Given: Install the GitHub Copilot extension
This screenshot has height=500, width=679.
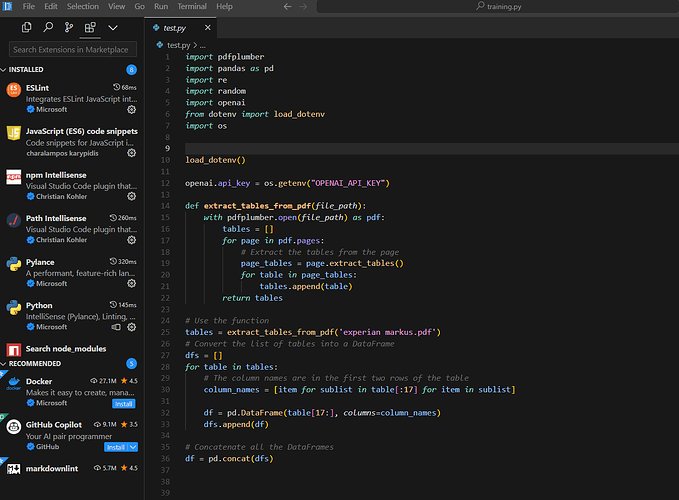Looking at the screenshot, I should tap(116, 447).
